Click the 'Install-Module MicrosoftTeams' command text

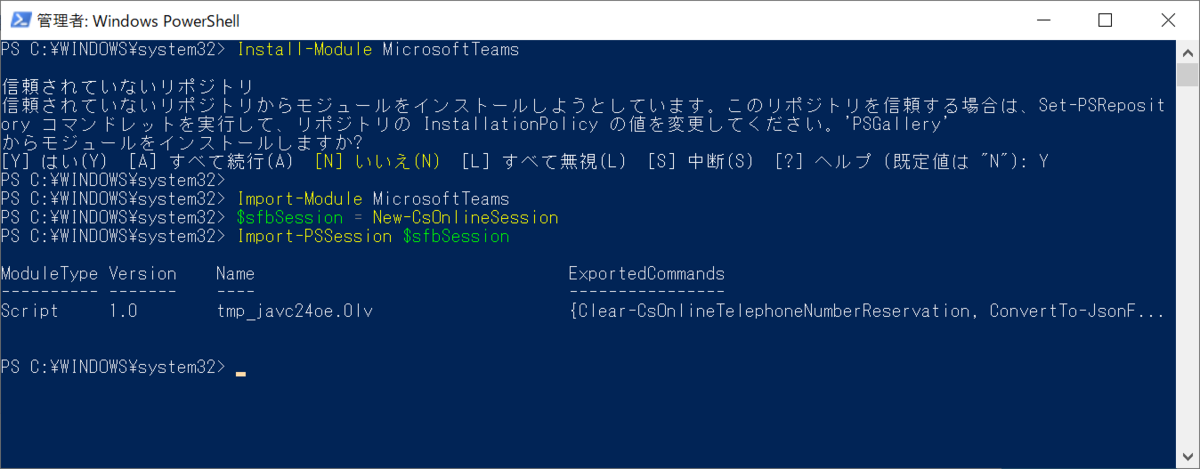[378, 49]
